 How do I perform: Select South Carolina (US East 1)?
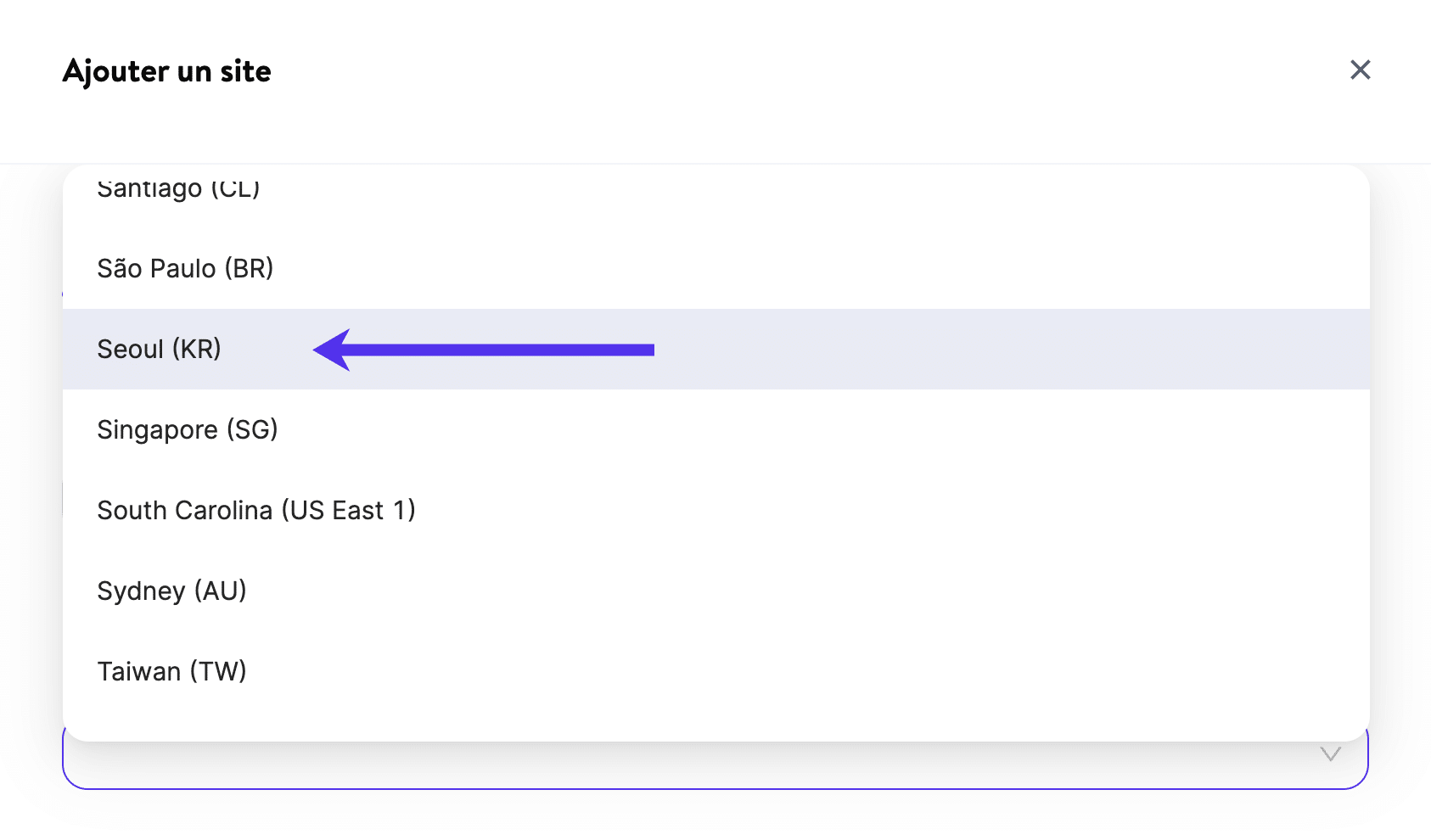coord(256,511)
